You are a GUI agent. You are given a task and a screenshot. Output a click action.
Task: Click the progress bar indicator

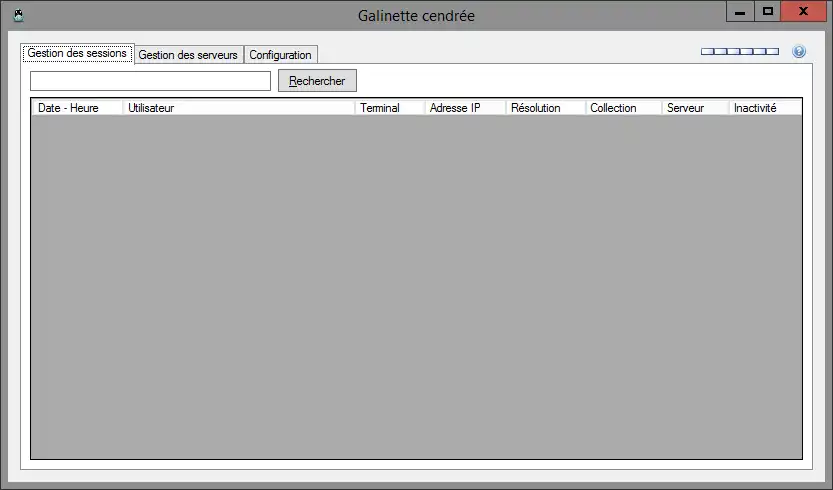click(x=740, y=52)
